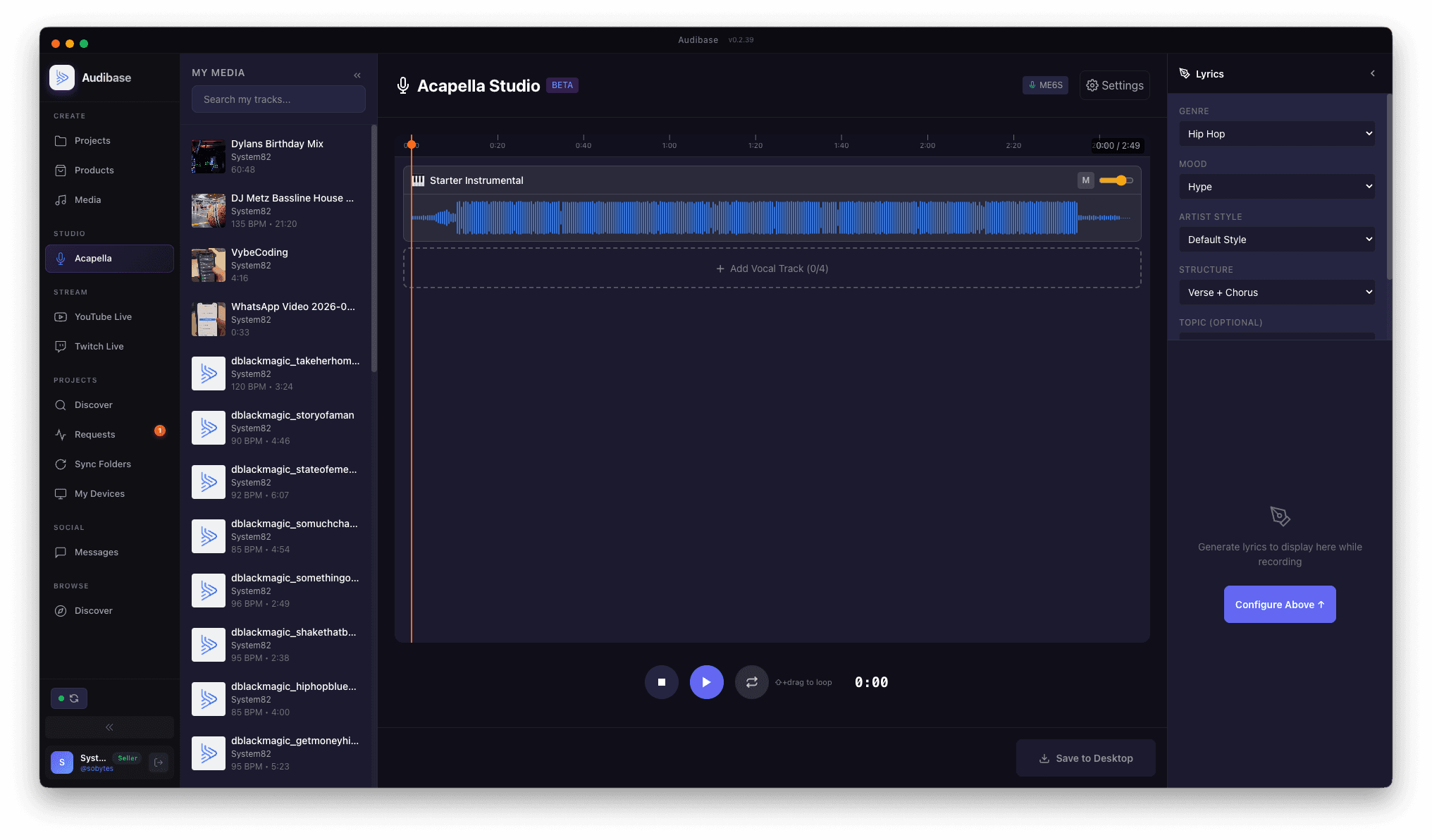Expand the Structure dropdown showing Verse + Chorus
Image resolution: width=1432 pixels, height=840 pixels.
1277,292
